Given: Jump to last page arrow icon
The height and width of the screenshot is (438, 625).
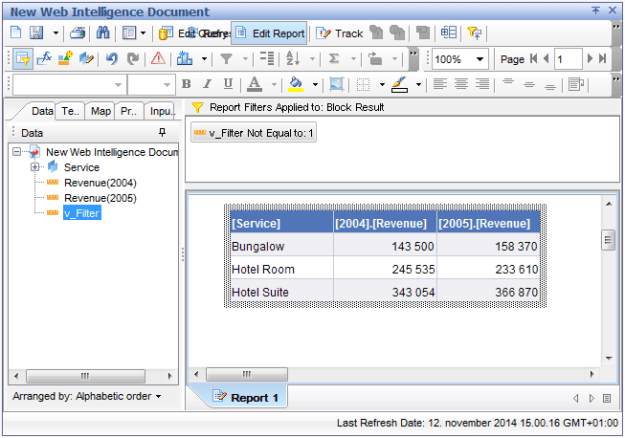Looking at the screenshot, I should pos(603,59).
